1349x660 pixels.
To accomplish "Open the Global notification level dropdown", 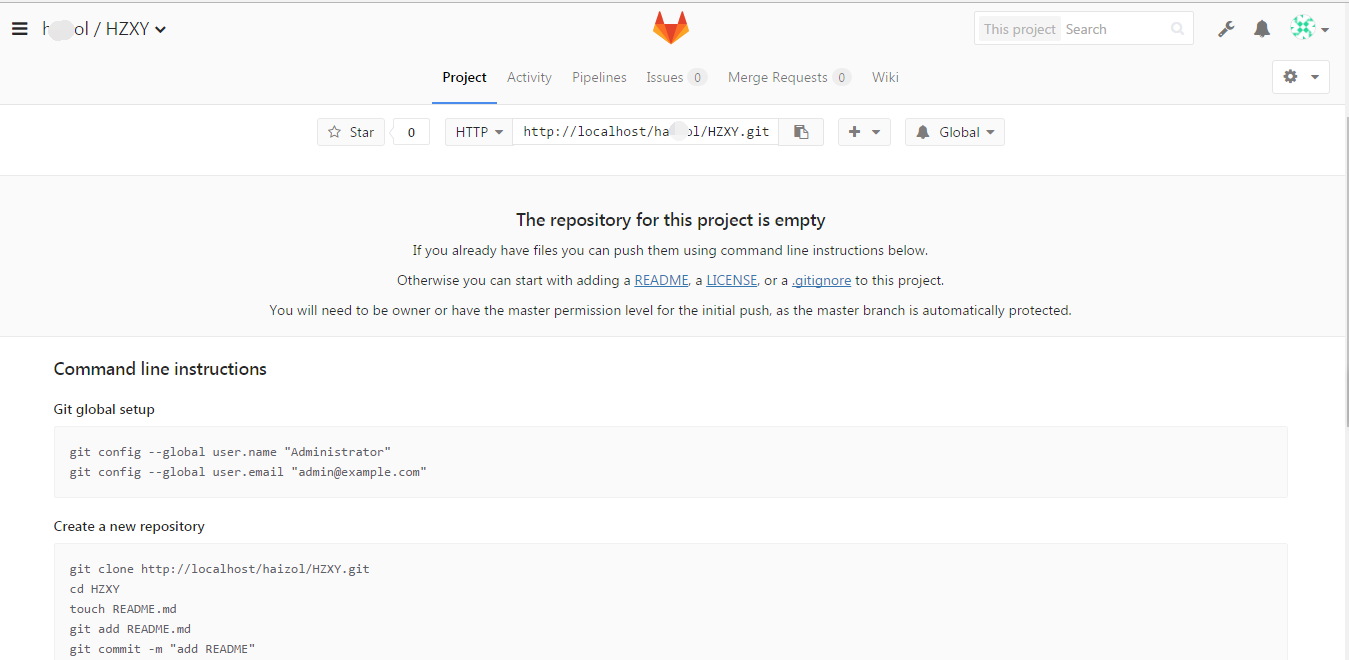I will (955, 132).
